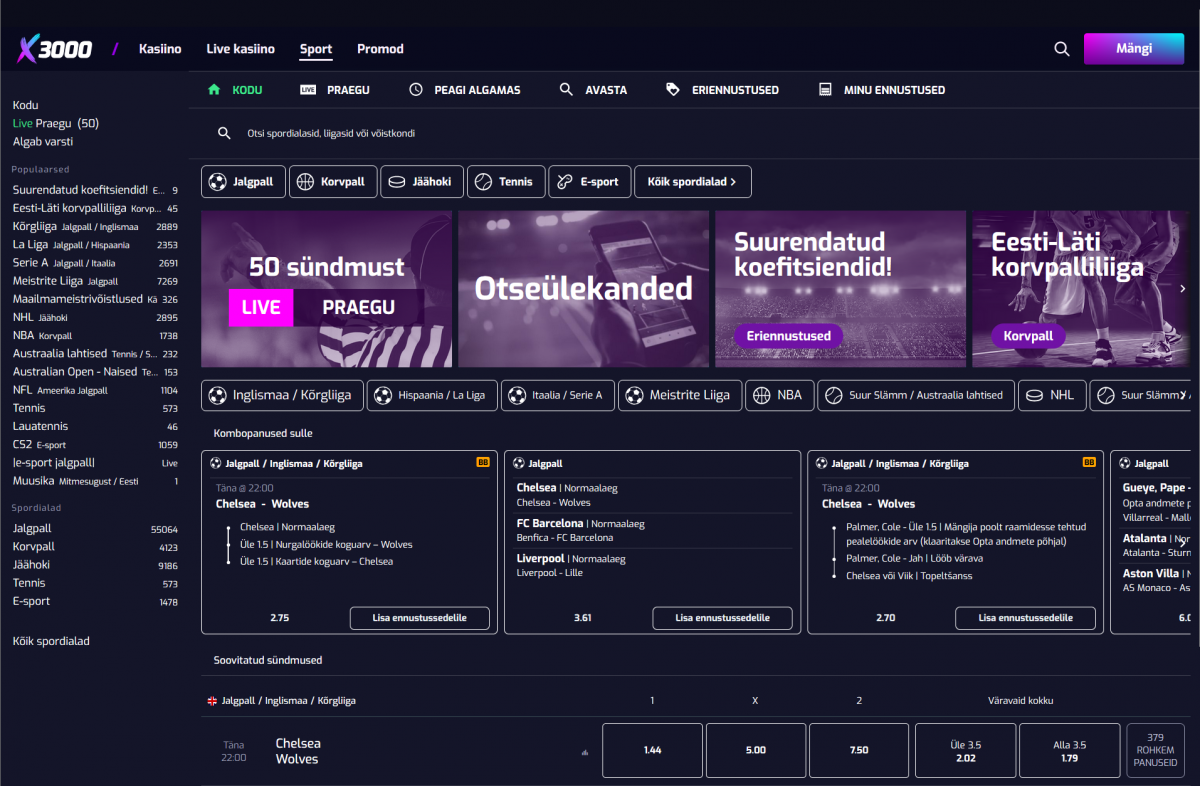The width and height of the screenshot is (1200, 786).
Task: Select odds 1.44 for Chelsea win
Action: click(652, 750)
